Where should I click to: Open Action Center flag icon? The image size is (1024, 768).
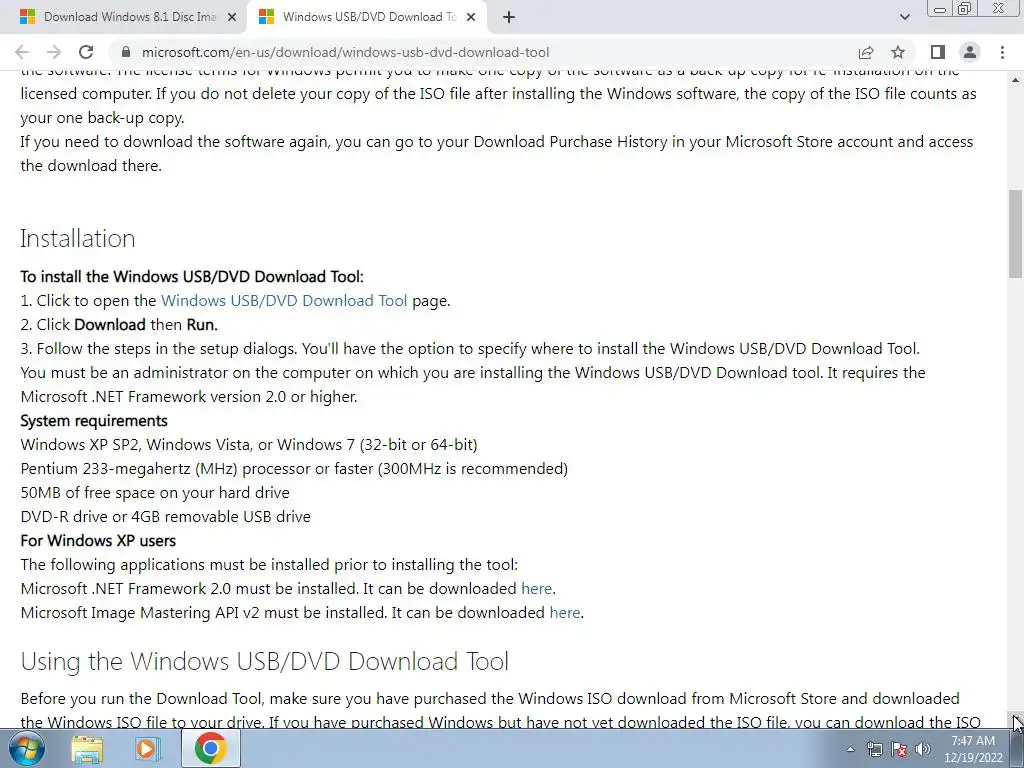pos(899,749)
